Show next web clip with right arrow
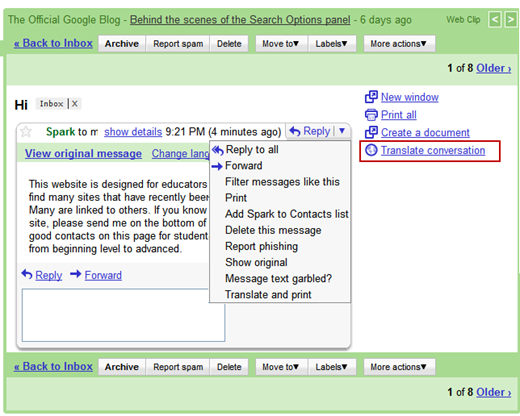 tap(511, 20)
